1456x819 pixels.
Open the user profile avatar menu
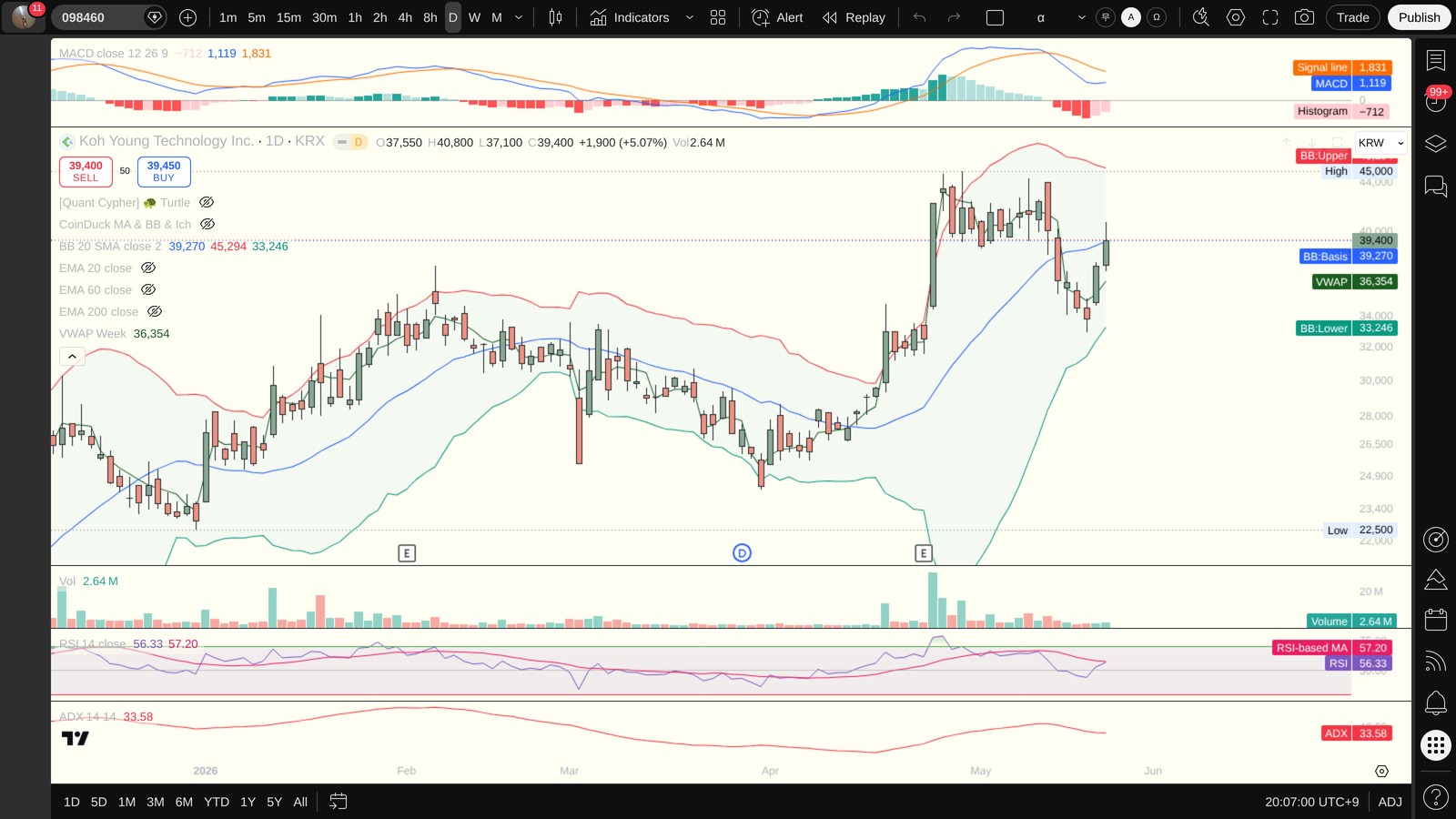click(24, 17)
